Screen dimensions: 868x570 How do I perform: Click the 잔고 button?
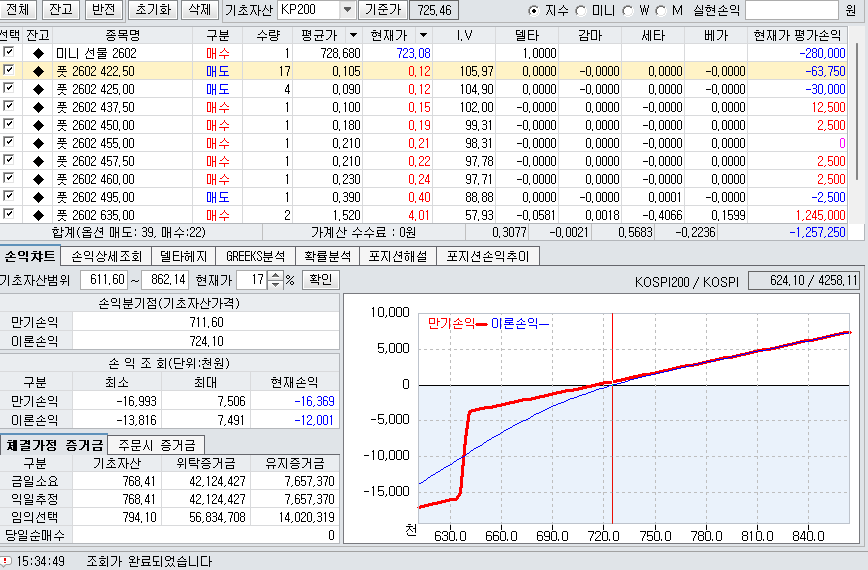coord(61,9)
